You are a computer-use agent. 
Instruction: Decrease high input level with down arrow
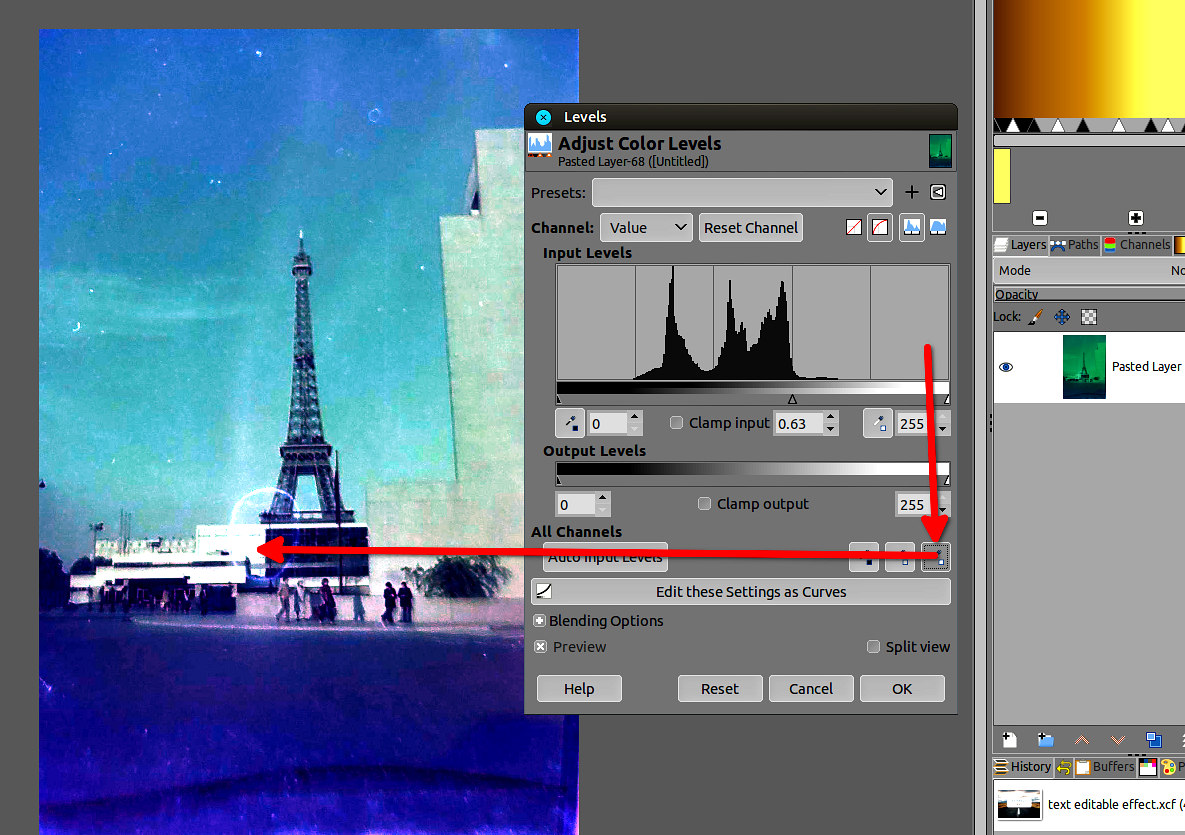(x=942, y=430)
